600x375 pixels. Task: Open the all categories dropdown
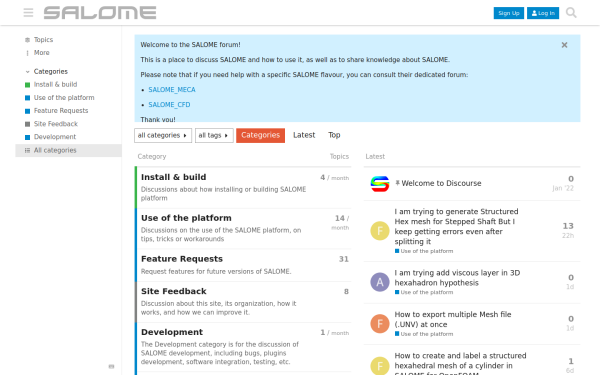click(163, 135)
